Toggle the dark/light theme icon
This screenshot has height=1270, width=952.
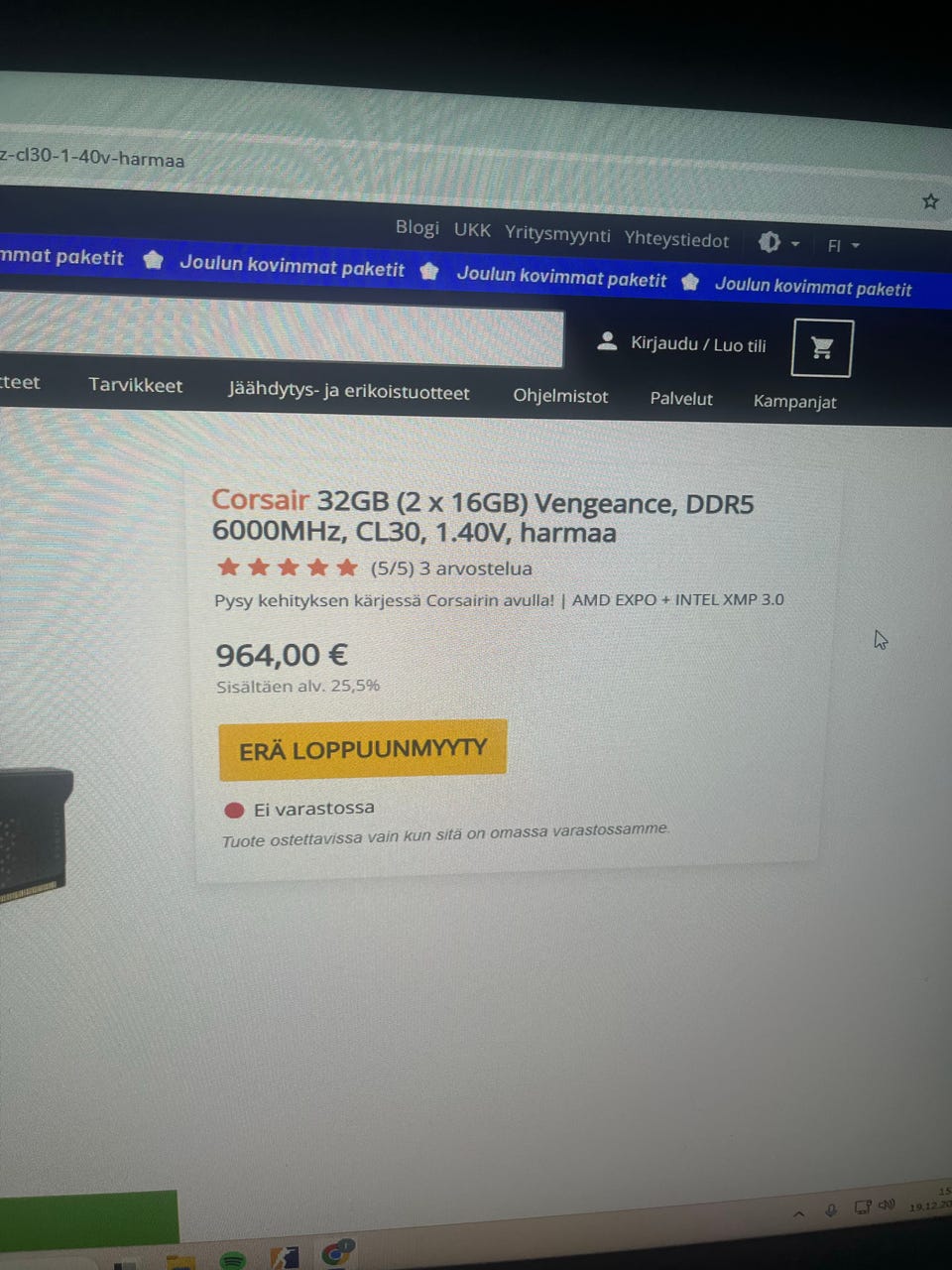point(770,242)
